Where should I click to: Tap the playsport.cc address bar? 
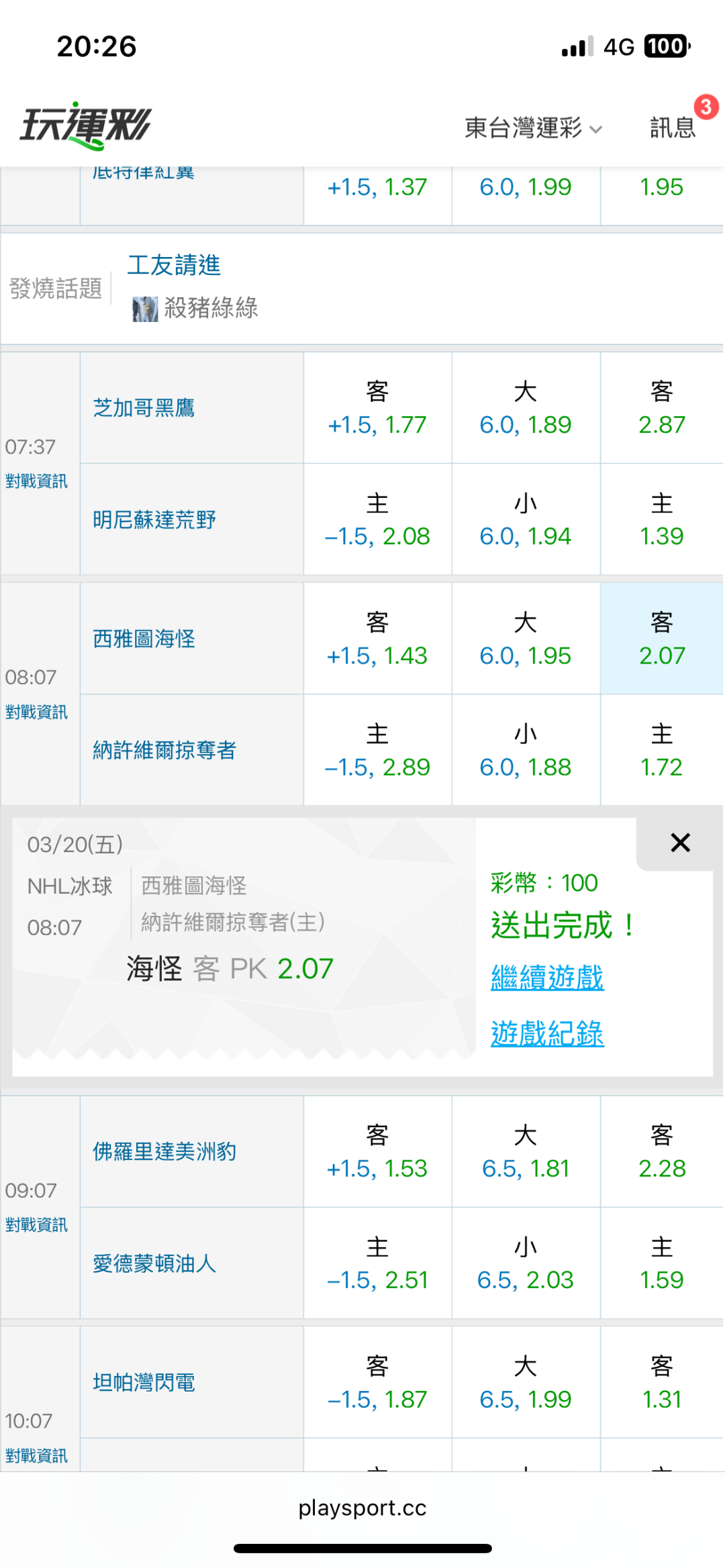362,1508
